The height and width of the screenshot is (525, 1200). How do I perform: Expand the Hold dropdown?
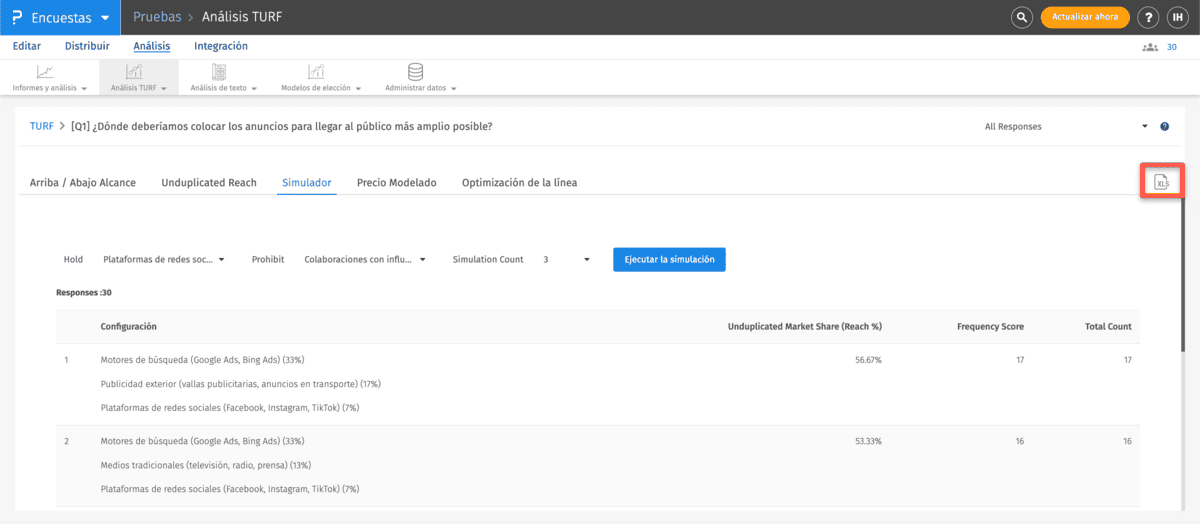point(164,259)
